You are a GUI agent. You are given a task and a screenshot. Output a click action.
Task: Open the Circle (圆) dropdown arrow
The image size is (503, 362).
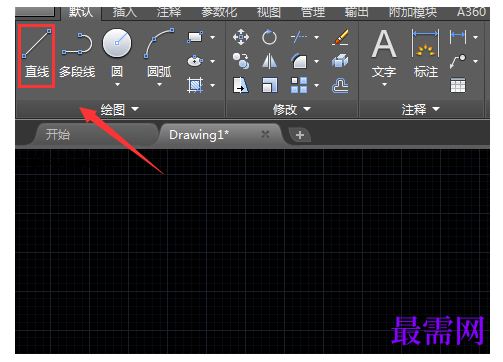tap(117, 85)
